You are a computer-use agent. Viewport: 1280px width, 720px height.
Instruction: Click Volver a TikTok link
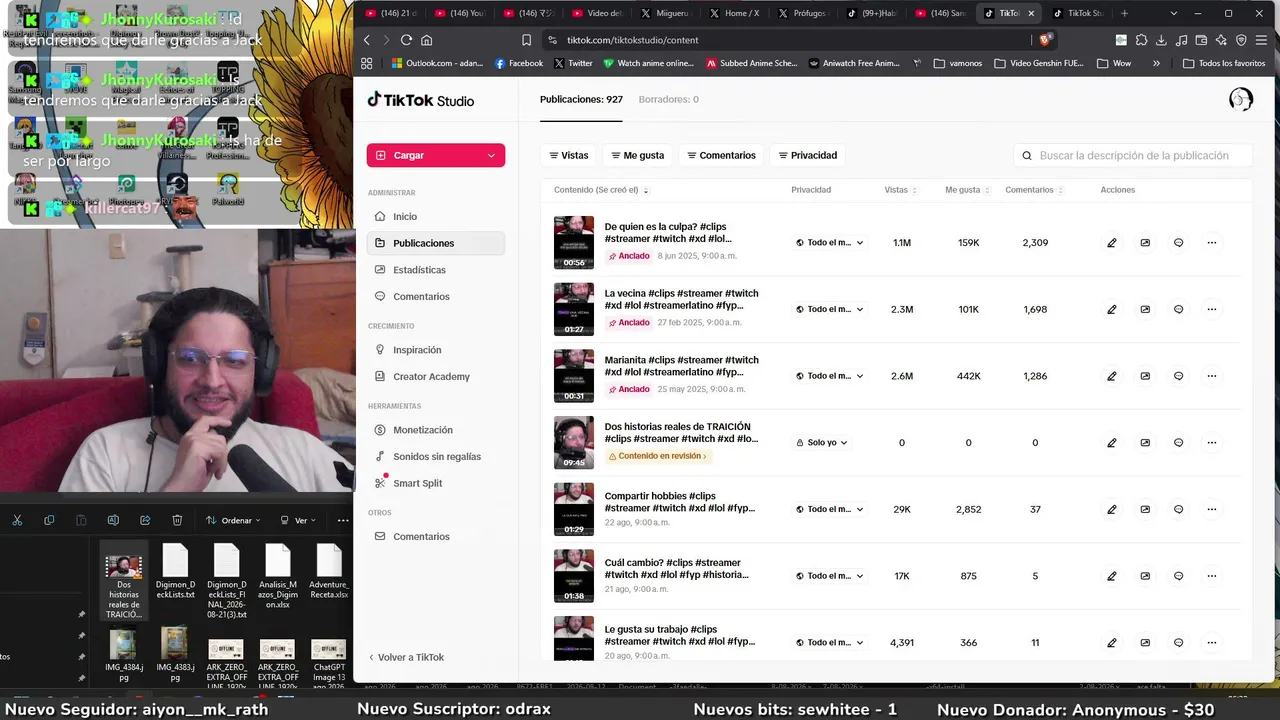pyautogui.click(x=406, y=657)
